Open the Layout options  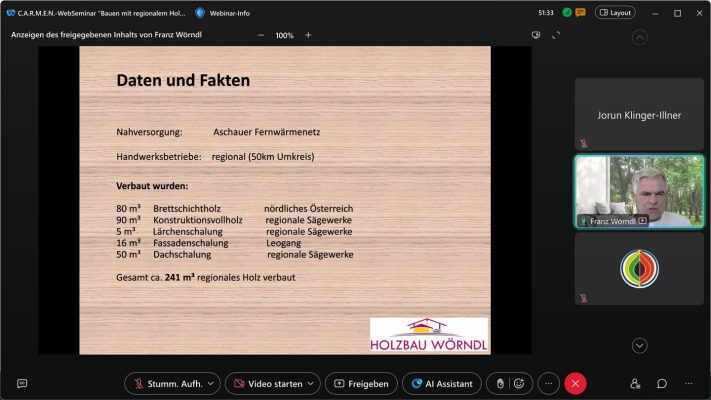pyautogui.click(x=615, y=13)
